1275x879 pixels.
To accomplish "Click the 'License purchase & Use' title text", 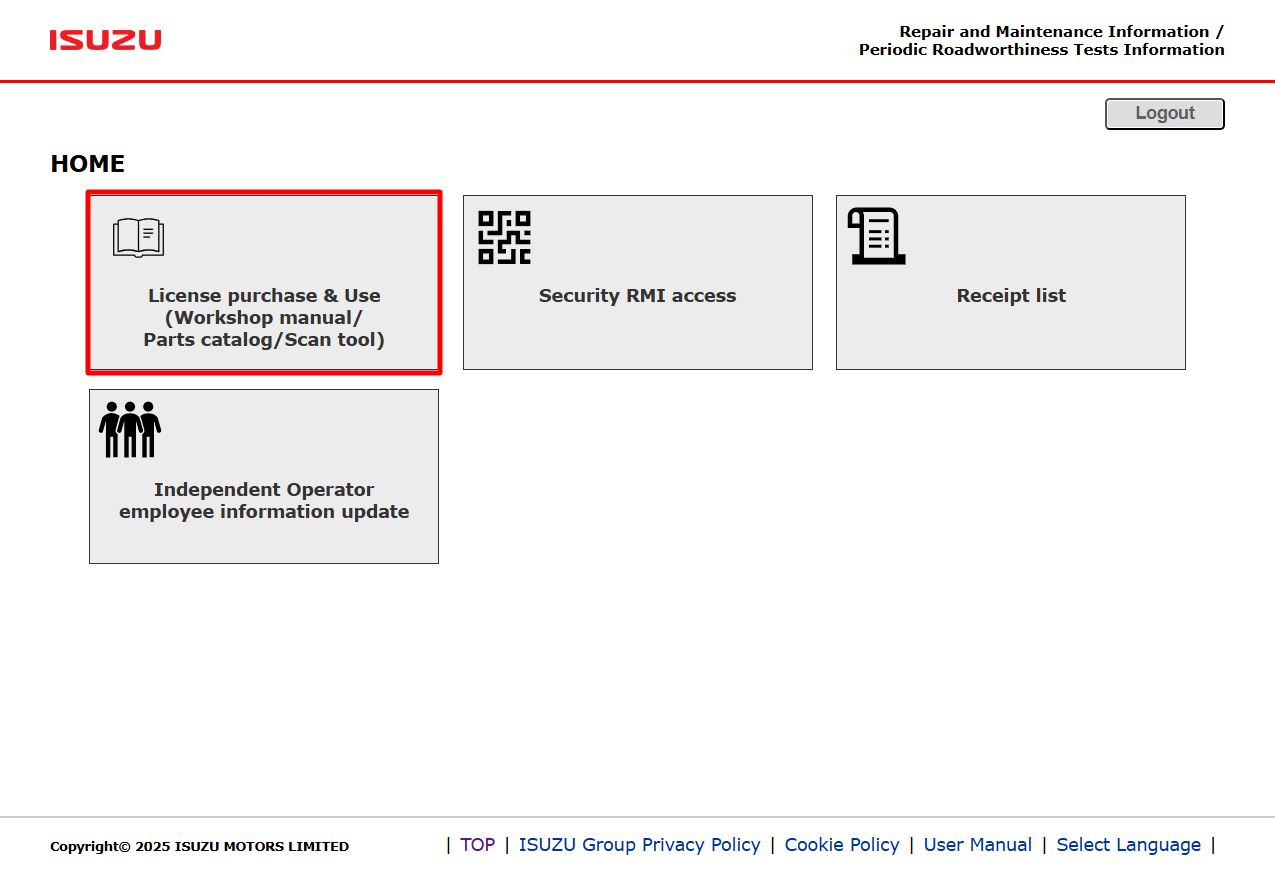I will 264,296.
